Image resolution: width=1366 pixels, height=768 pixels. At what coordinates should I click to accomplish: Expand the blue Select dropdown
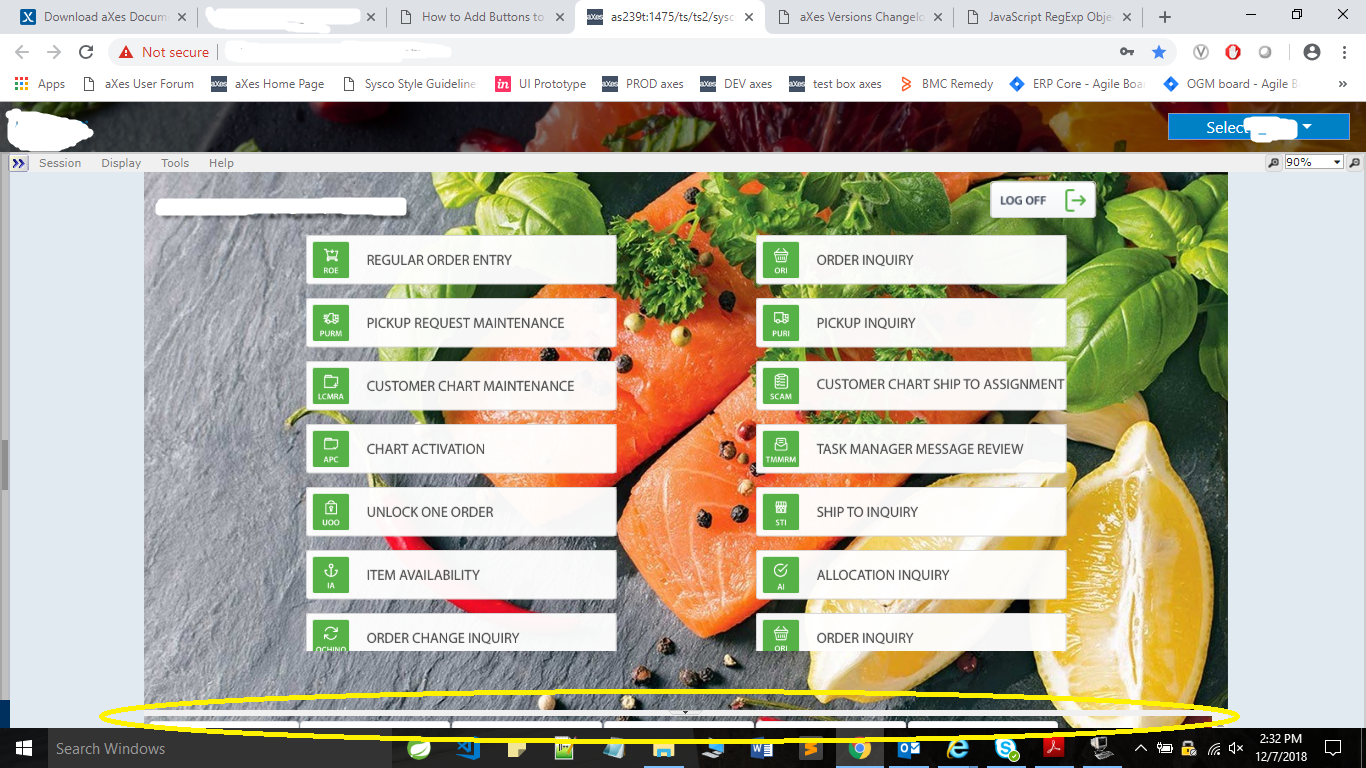pos(1258,127)
